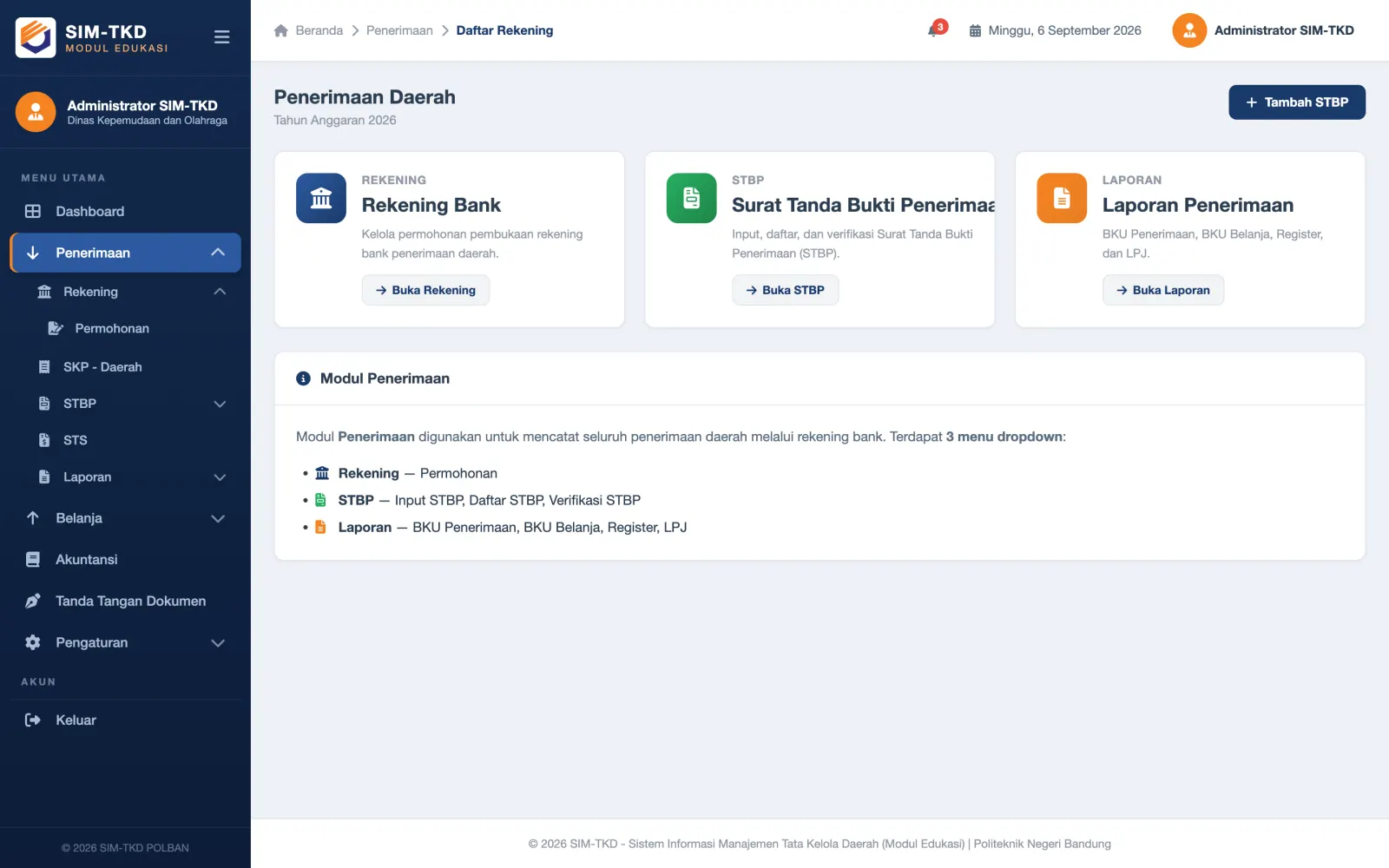Collapse the Penerimaan menu chevron

(x=218, y=253)
